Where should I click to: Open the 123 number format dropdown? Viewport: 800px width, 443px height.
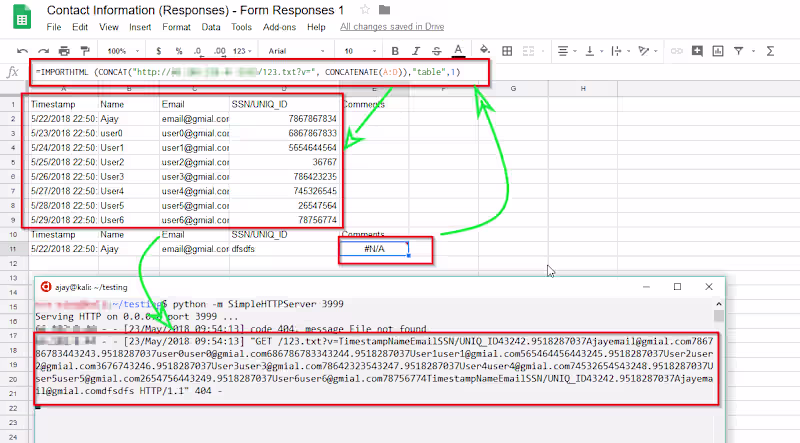242,51
